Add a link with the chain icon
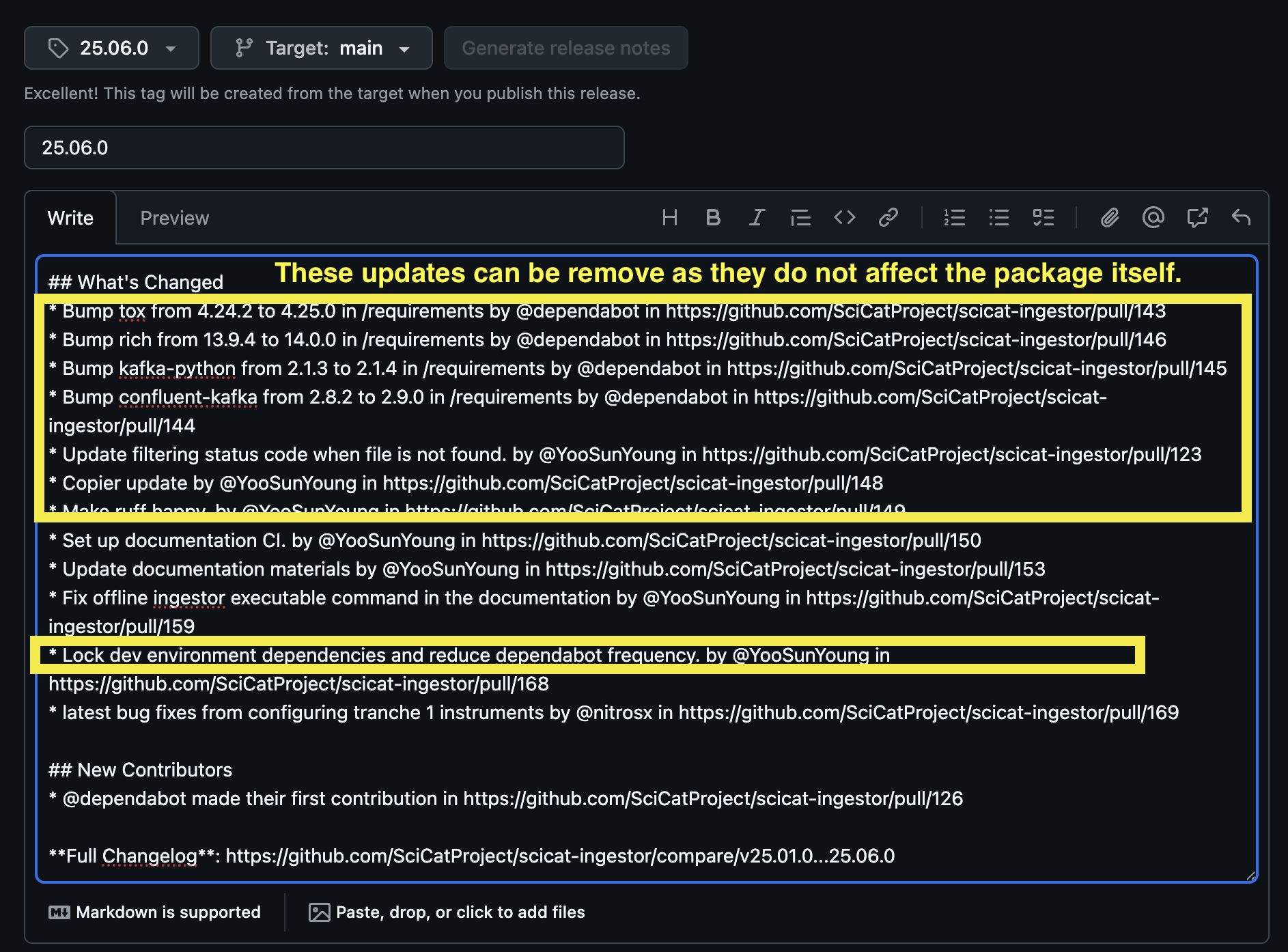 coord(888,218)
